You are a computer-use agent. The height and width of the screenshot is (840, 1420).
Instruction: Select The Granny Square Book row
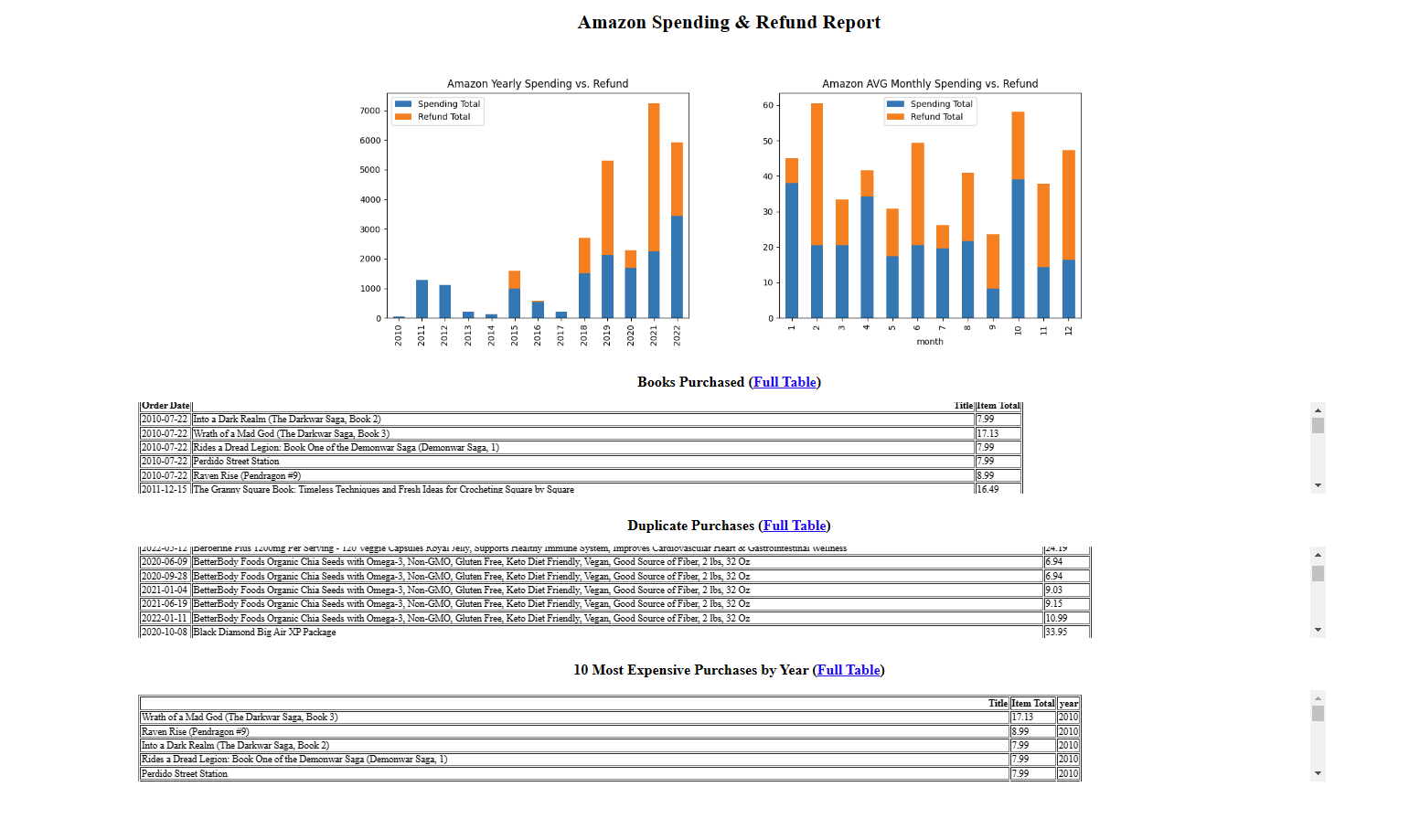coord(581,489)
